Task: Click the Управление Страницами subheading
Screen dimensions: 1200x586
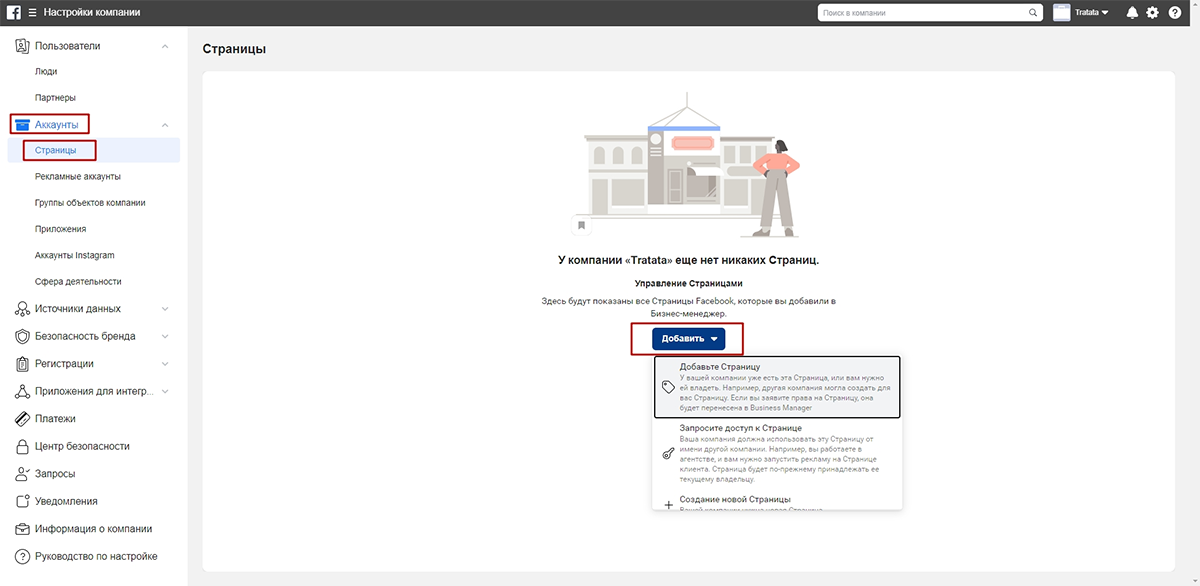Action: click(x=688, y=284)
